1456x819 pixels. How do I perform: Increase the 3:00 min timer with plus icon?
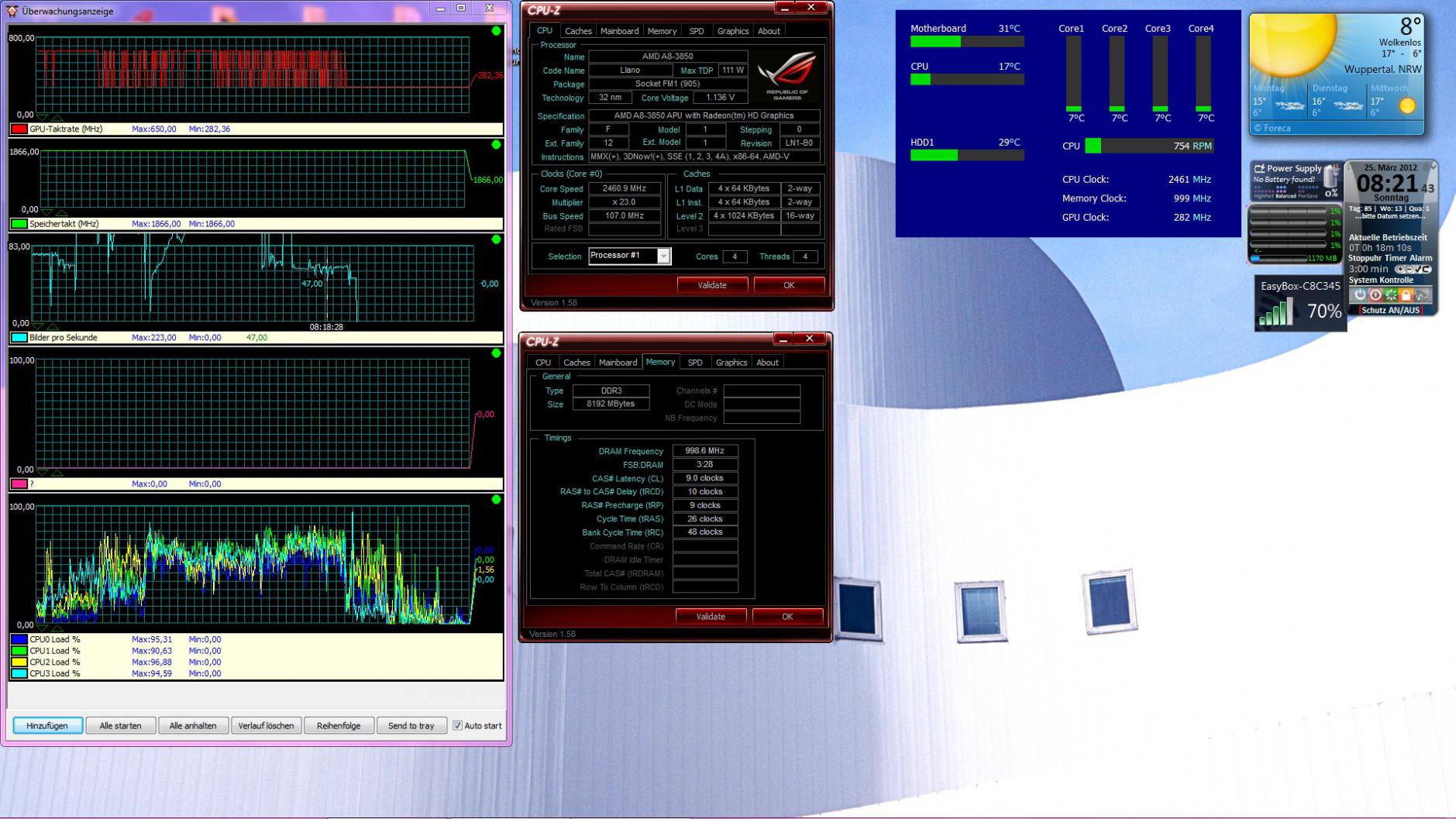(1399, 270)
